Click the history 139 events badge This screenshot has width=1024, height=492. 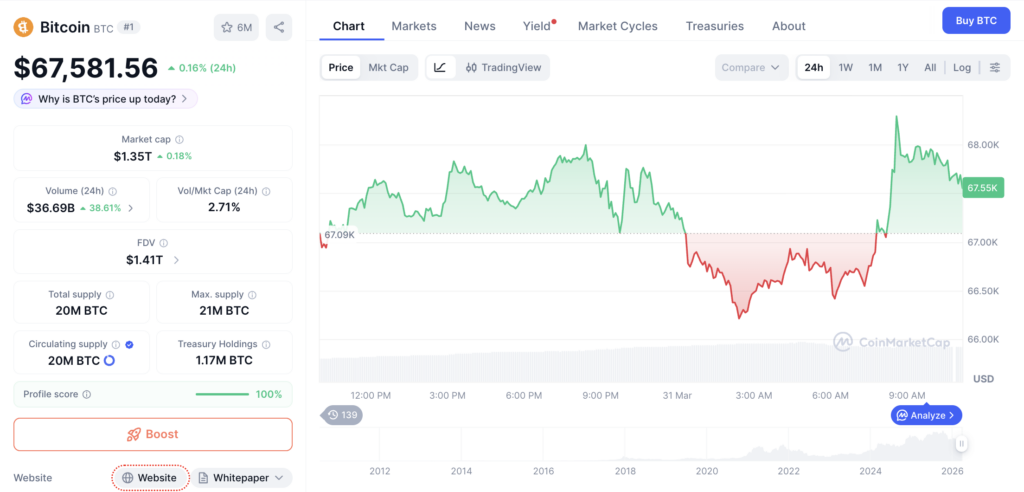coord(344,415)
